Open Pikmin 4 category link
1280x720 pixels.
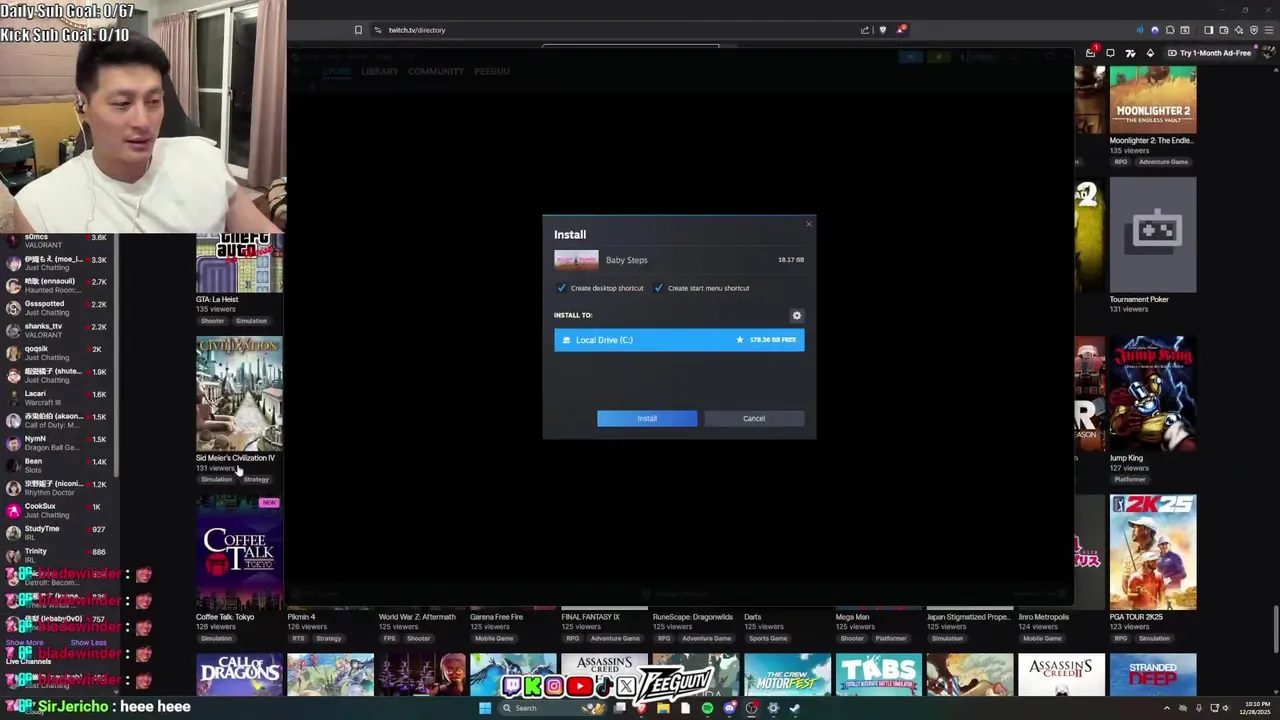(x=301, y=617)
